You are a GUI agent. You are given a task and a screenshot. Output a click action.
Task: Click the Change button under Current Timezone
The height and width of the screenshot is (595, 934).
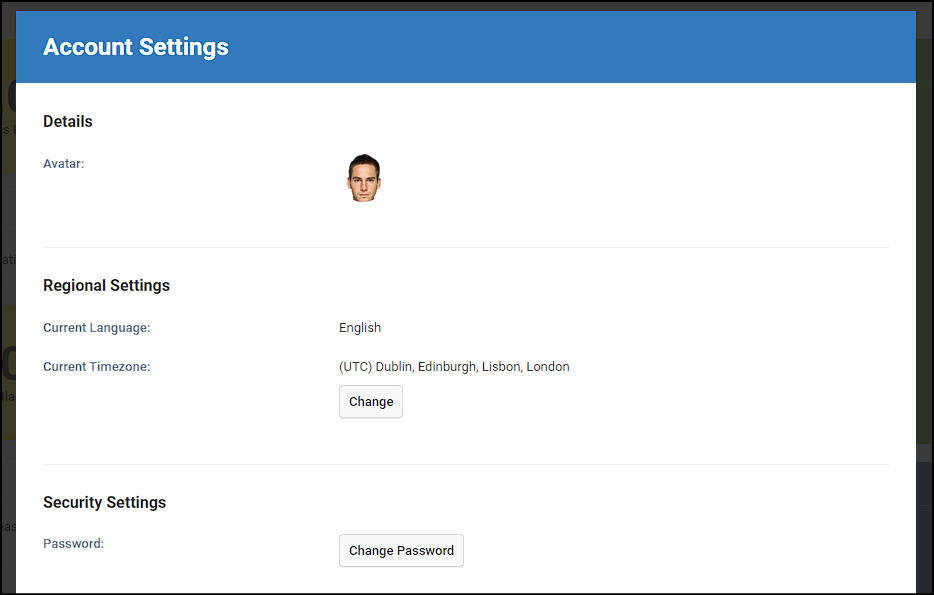tap(371, 401)
